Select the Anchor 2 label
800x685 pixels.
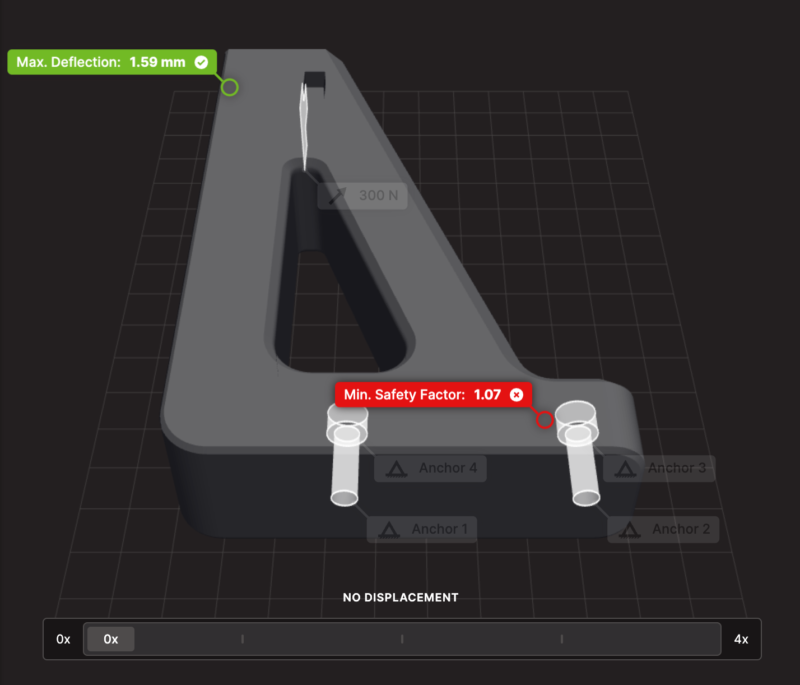[663, 529]
